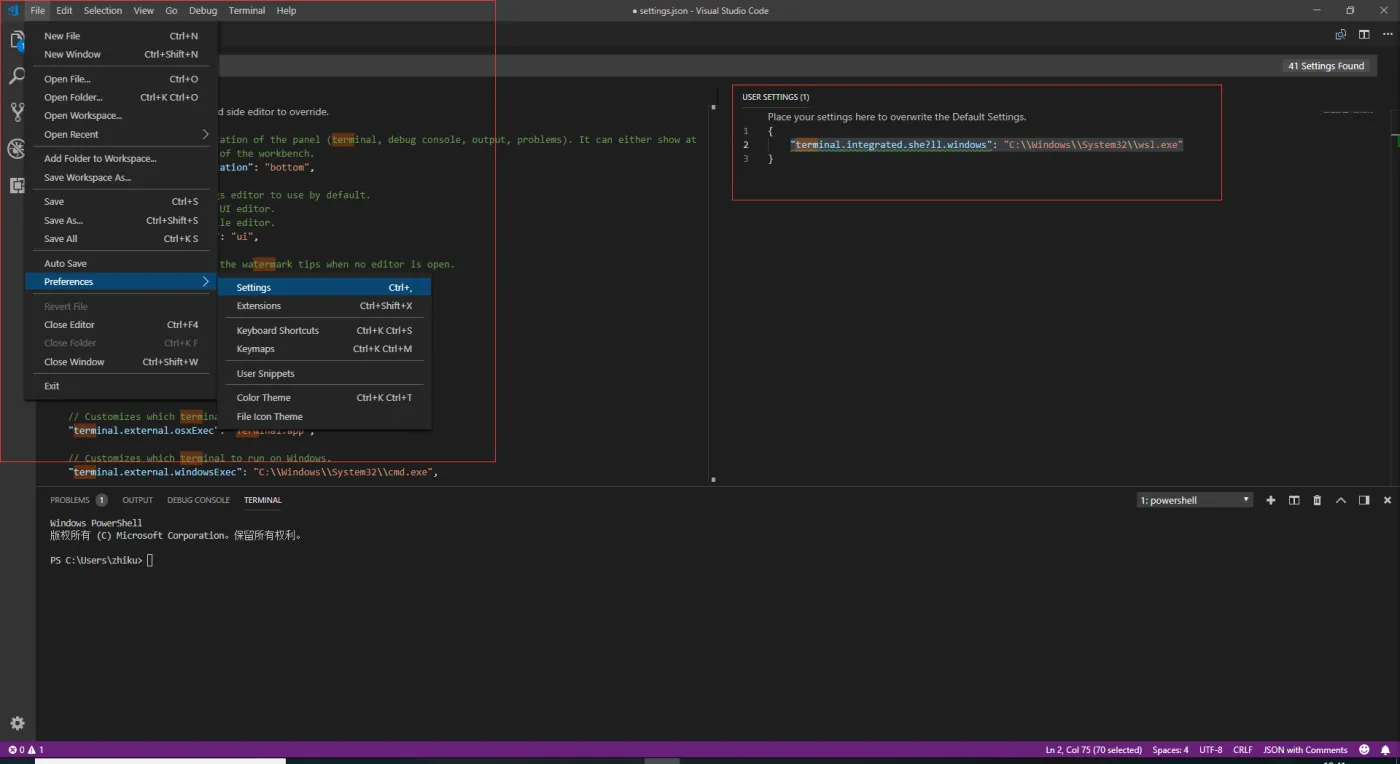Click the smiley feedback icon
1400x764 pixels.
pos(1364,749)
